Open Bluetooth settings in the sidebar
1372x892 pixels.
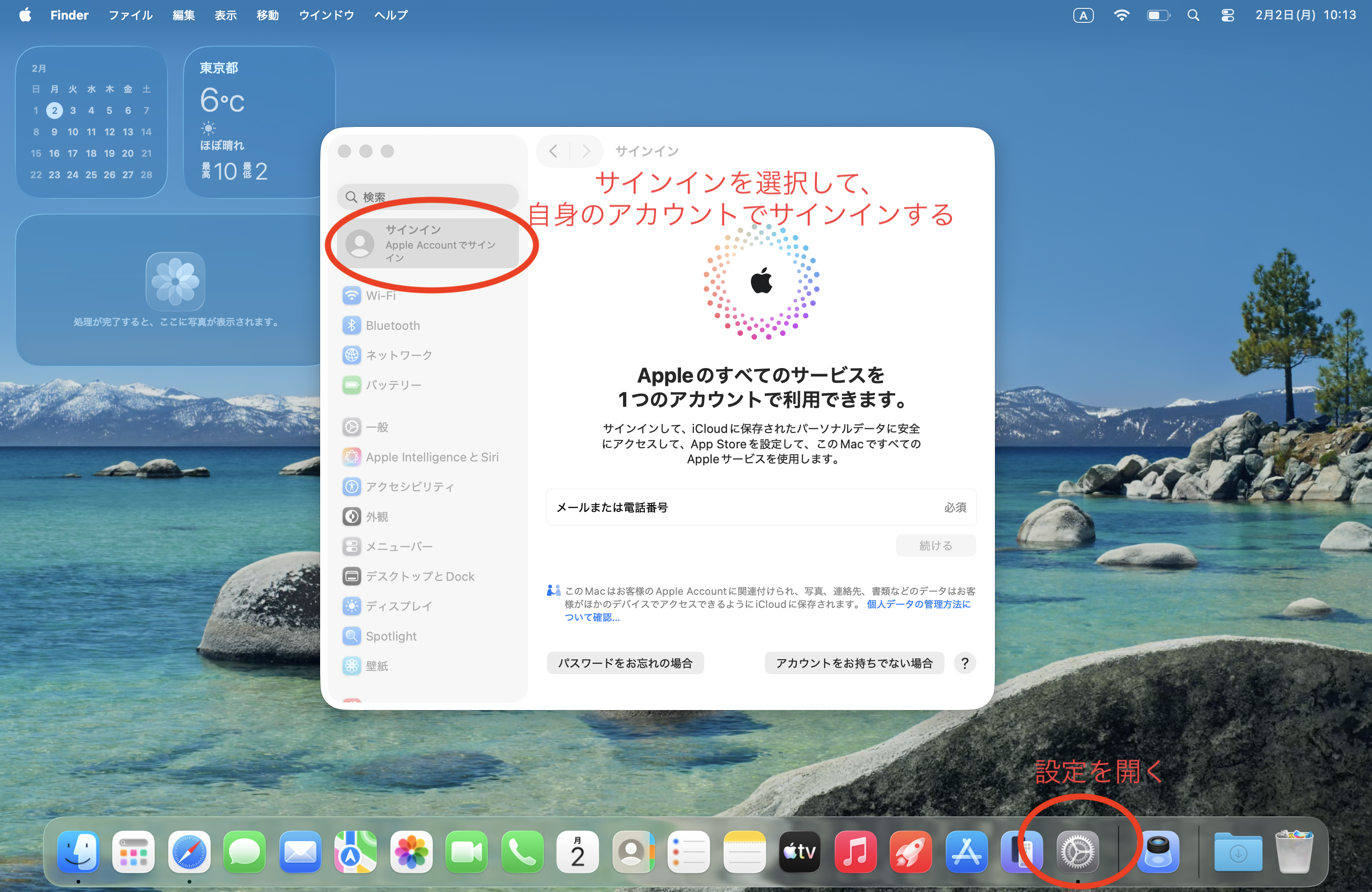click(x=428, y=326)
